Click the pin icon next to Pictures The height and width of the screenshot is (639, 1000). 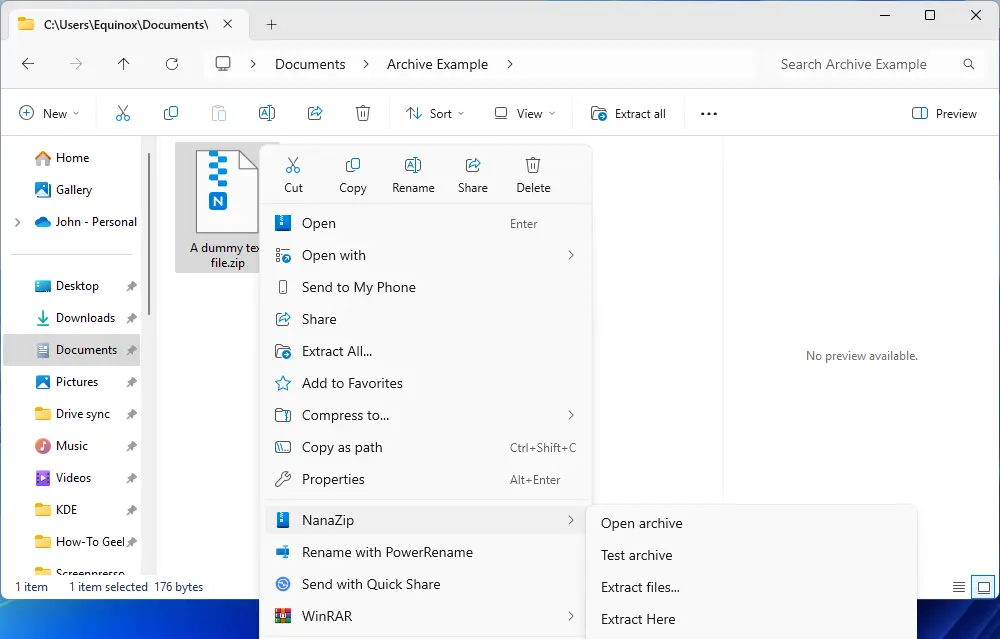click(x=131, y=382)
